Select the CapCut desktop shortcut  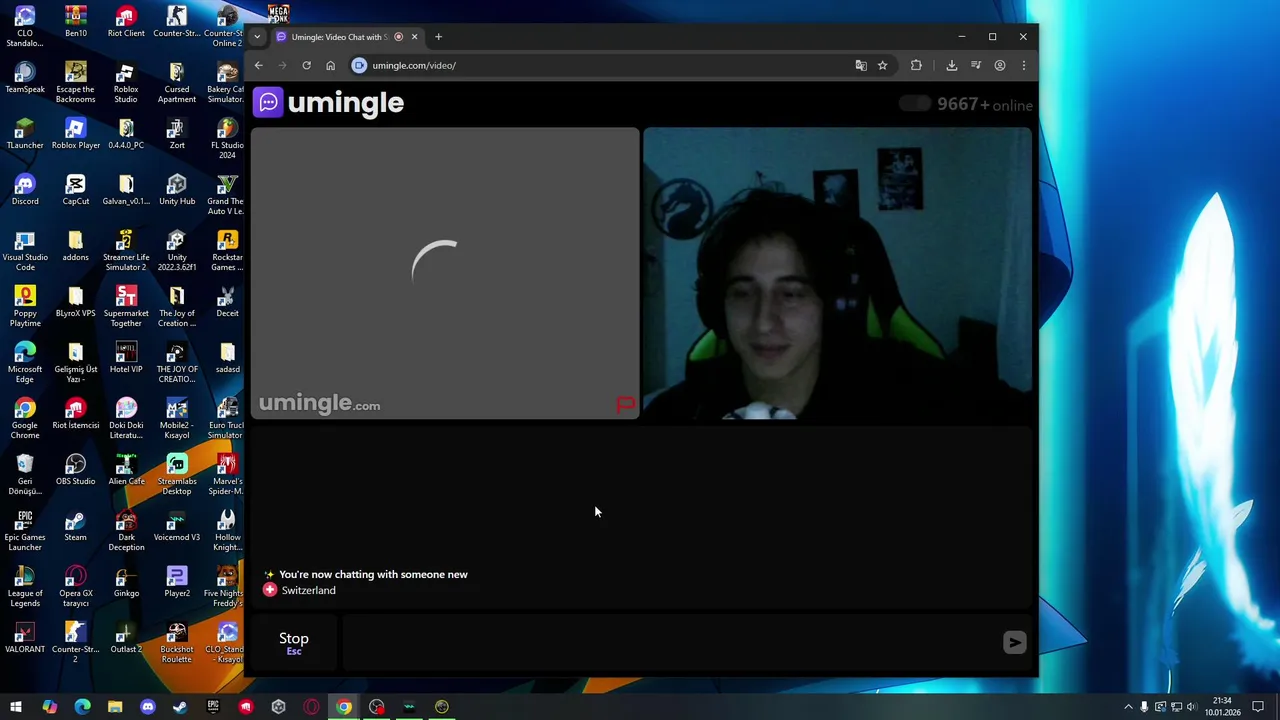75,188
